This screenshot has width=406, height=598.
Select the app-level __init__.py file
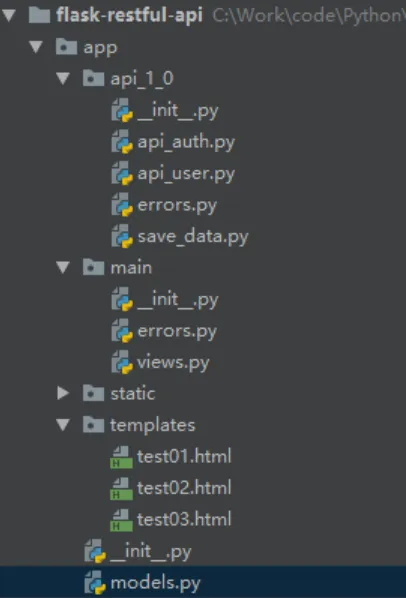[x=151, y=551]
